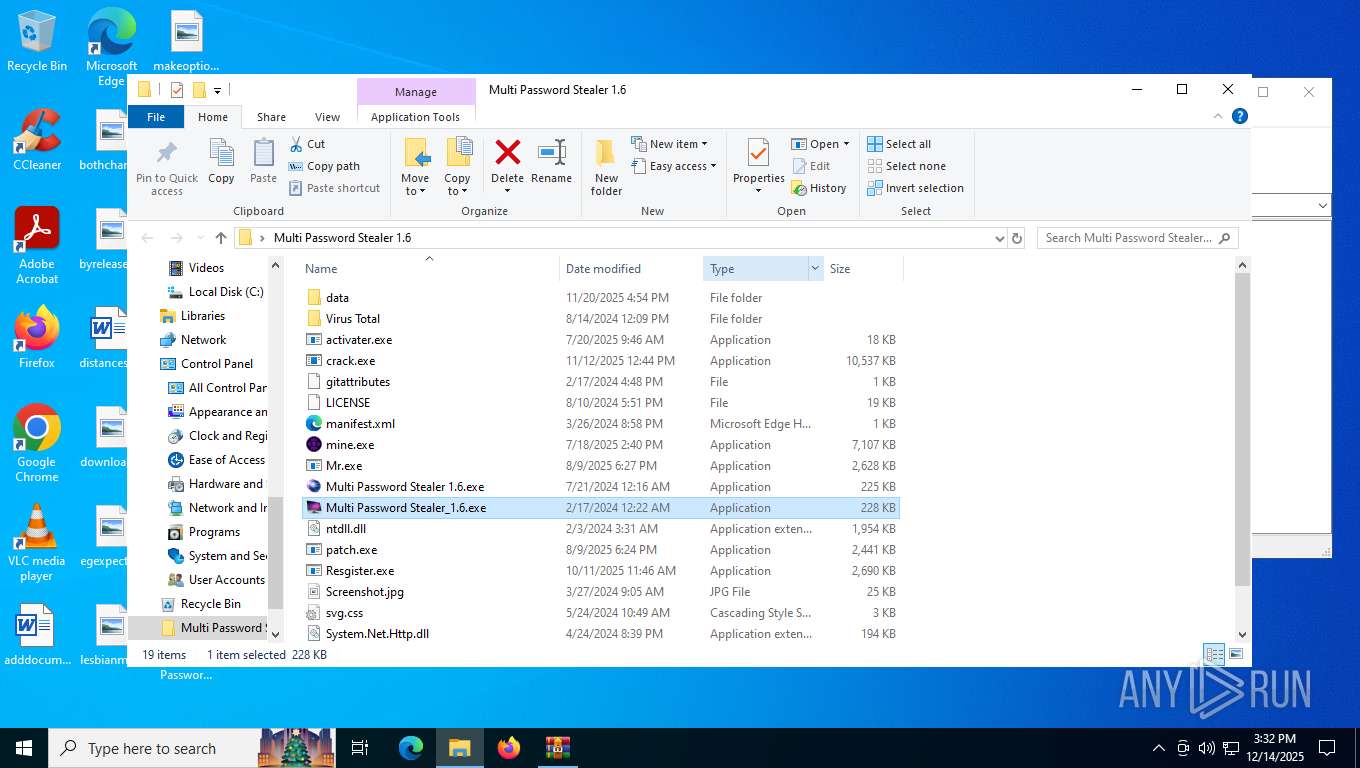Open the Windows Start menu
1360x768 pixels.
(x=24, y=748)
